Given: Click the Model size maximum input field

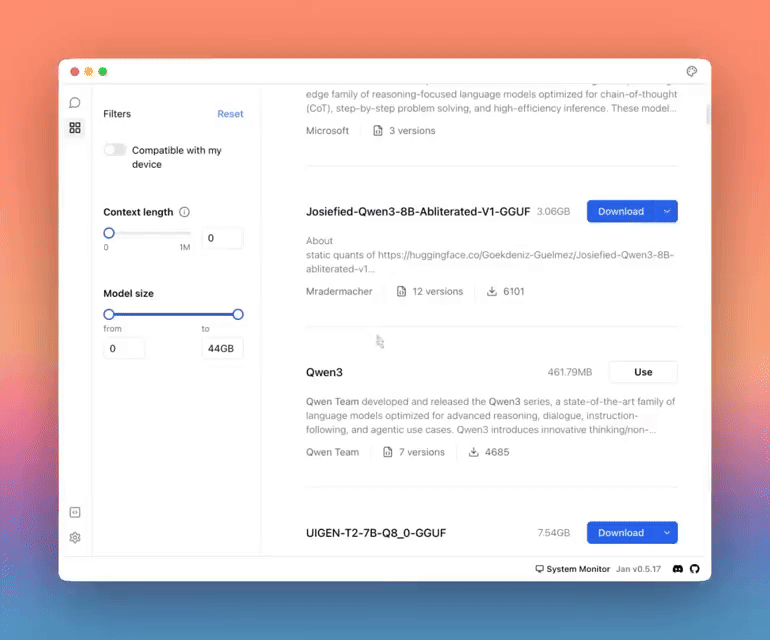Looking at the screenshot, I should tap(222, 349).
